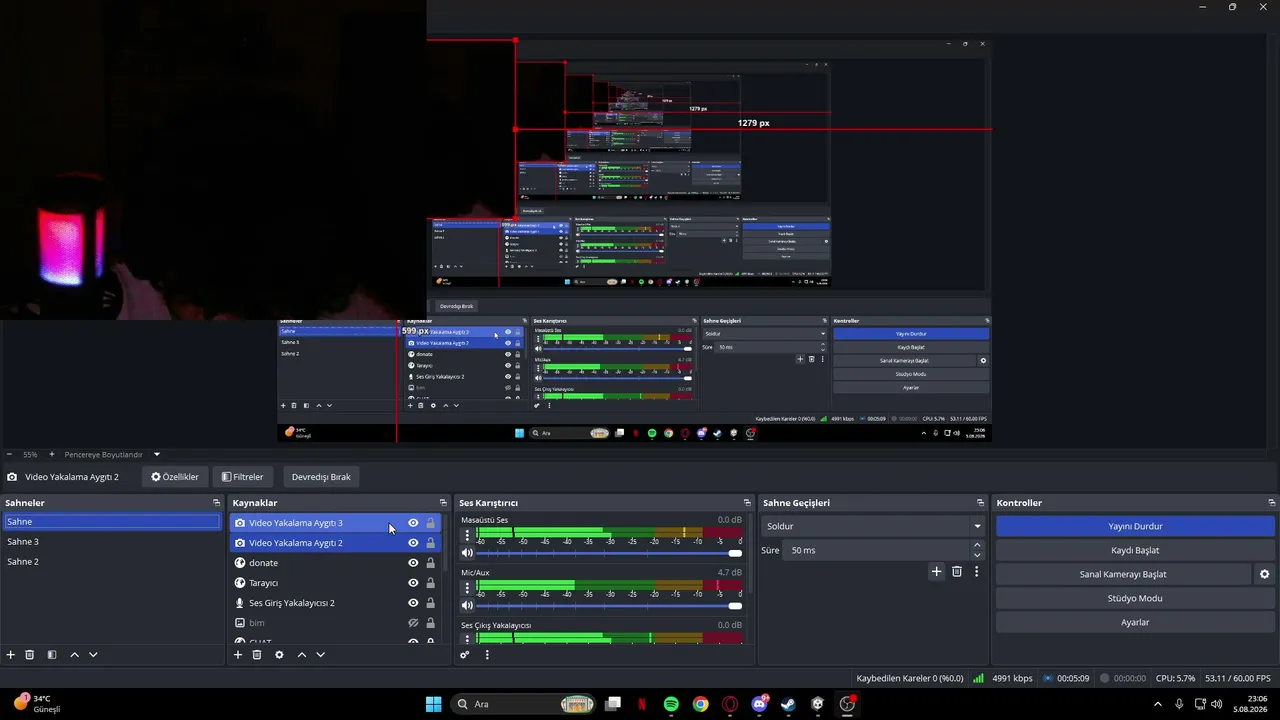The width and height of the screenshot is (1280, 720).
Task: Select the Ses Giriş Yakalayıcısı 2 source
Action: (x=335, y=603)
